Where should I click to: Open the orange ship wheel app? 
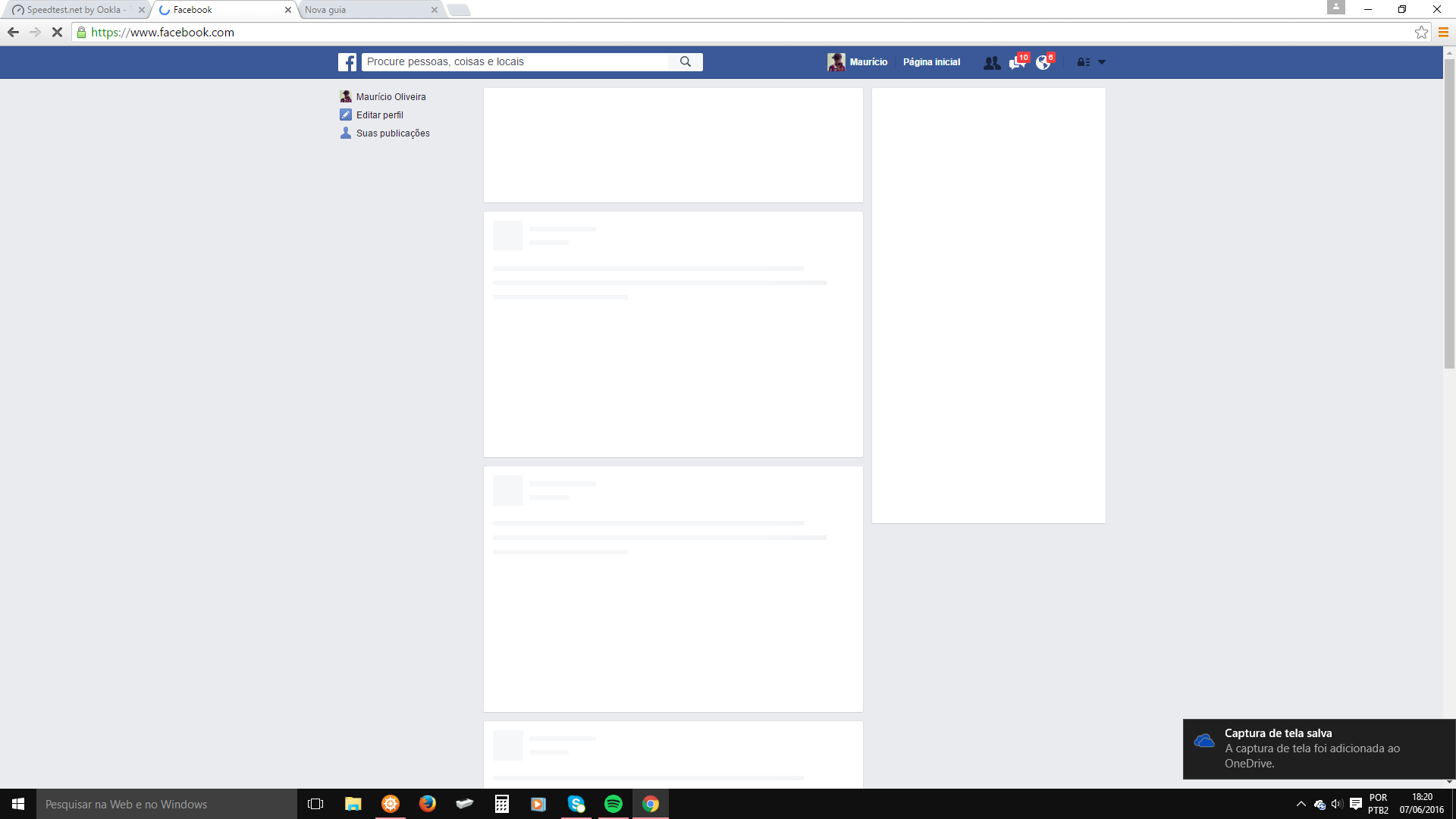[x=391, y=804]
